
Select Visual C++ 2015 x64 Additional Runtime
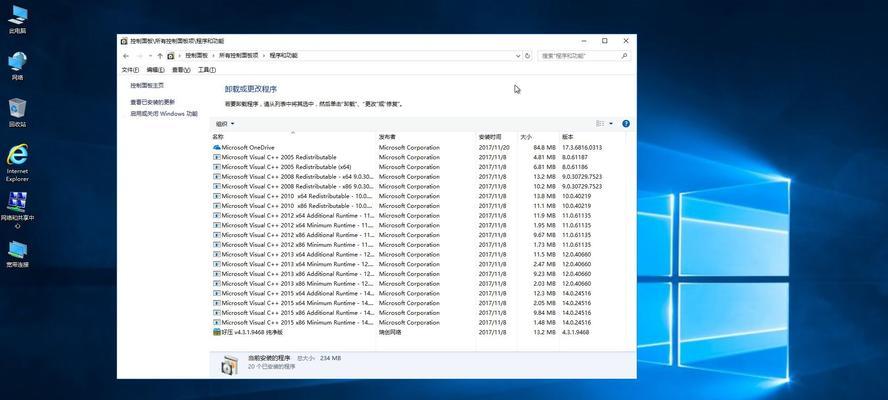[419, 293]
